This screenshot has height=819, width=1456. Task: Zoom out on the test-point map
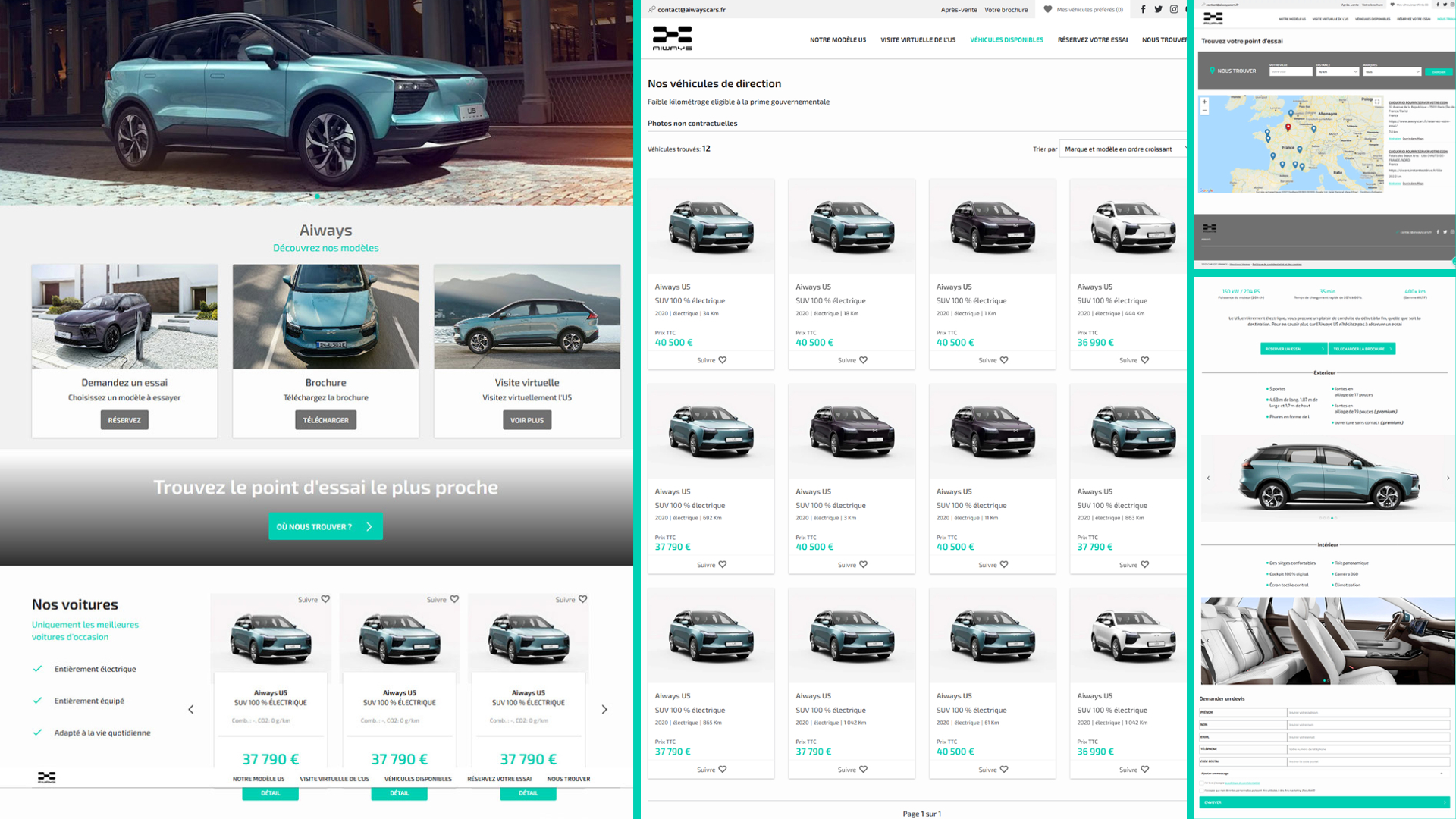(x=1204, y=111)
